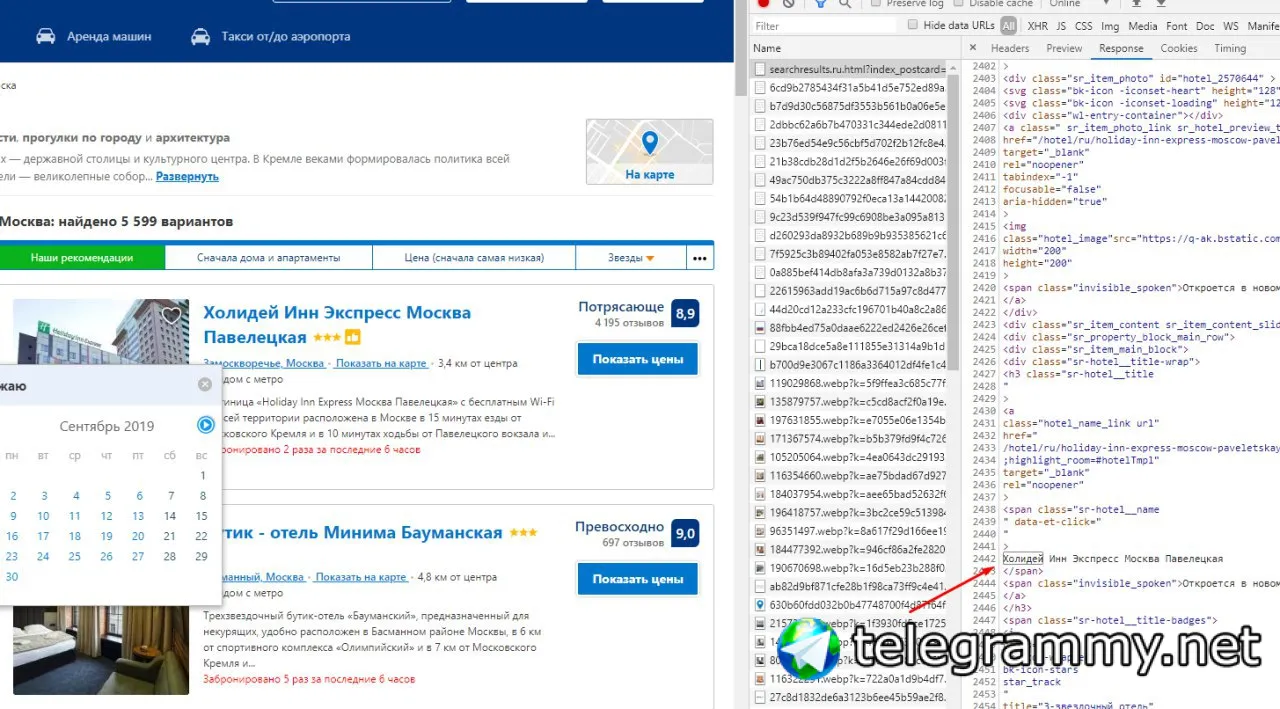Check Hide data URLs
The width and height of the screenshot is (1280, 709).
[x=913, y=25]
